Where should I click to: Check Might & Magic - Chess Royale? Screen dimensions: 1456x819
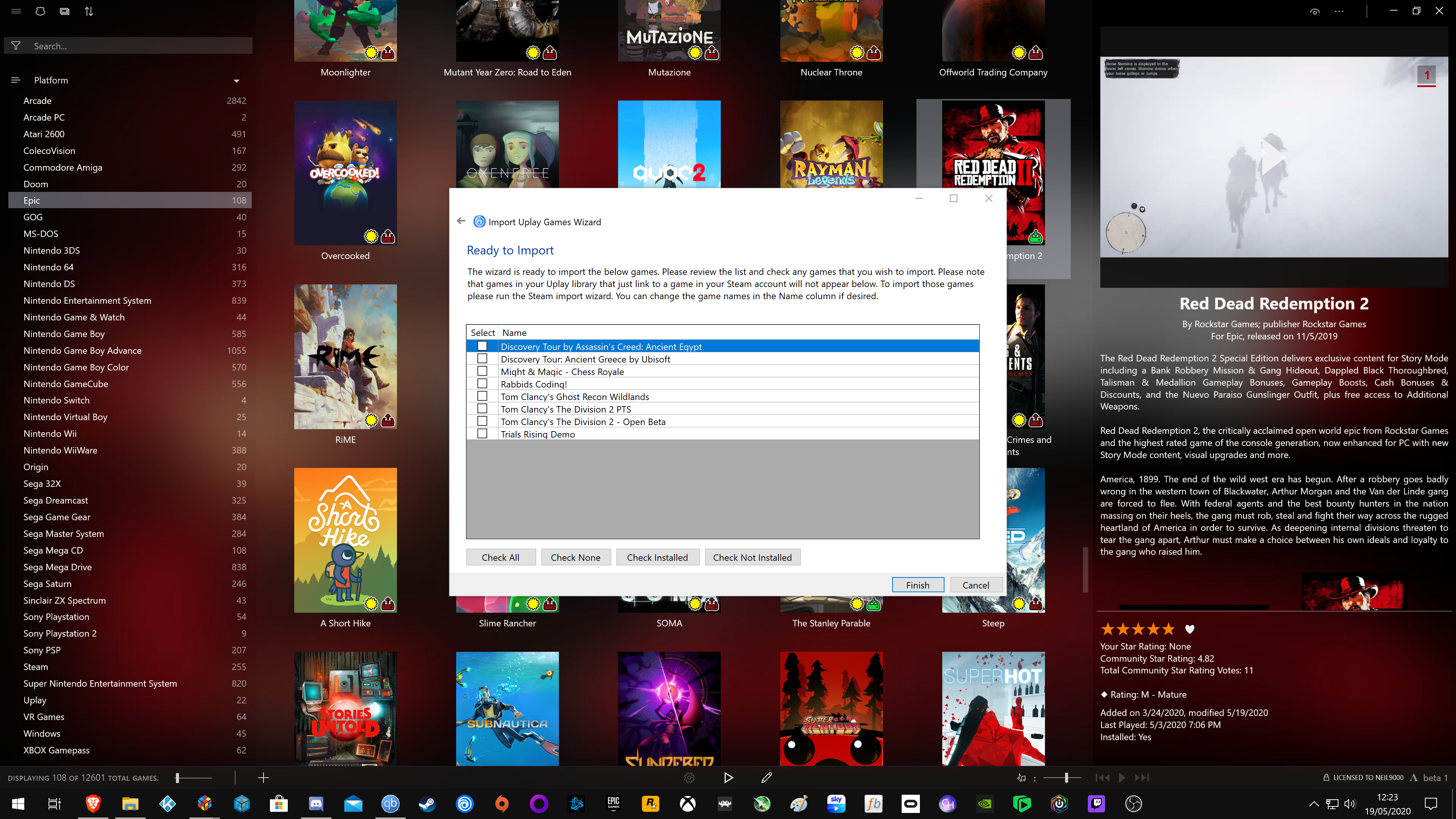(x=482, y=371)
